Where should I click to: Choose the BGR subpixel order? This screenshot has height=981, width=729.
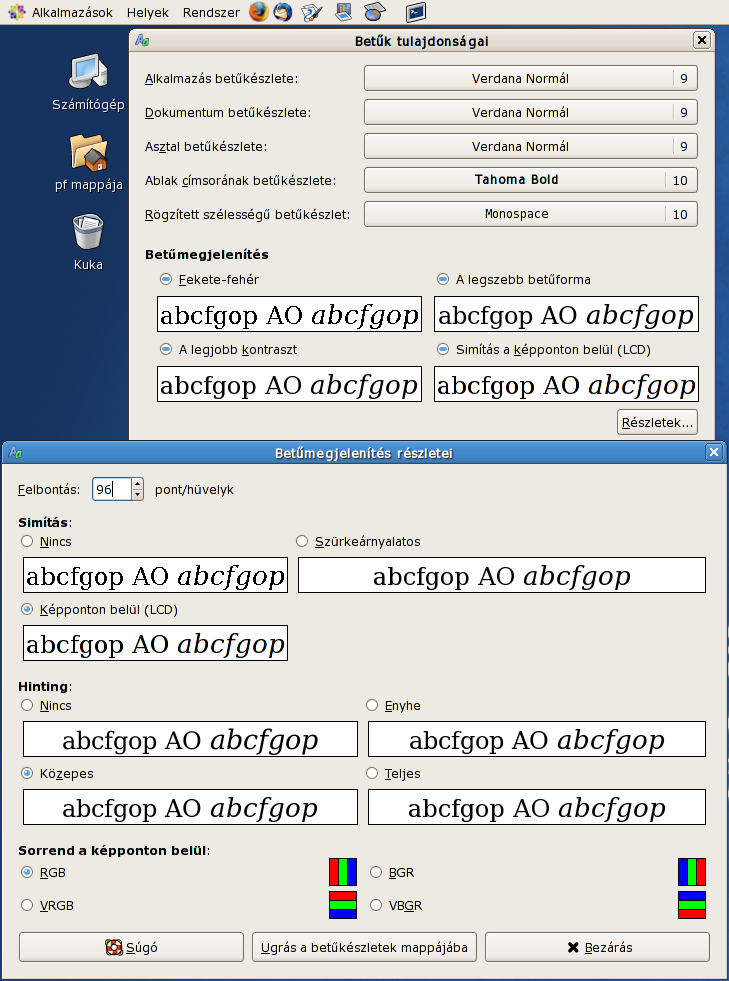[x=376, y=872]
